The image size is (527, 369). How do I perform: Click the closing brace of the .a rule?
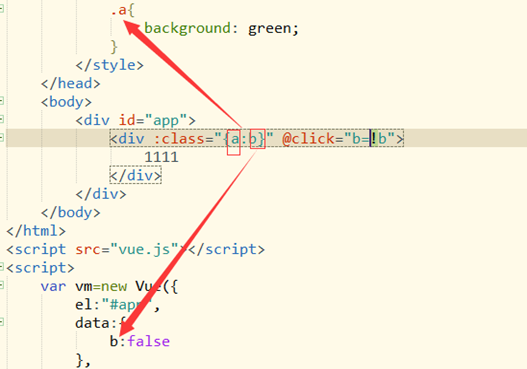pyautogui.click(x=114, y=47)
